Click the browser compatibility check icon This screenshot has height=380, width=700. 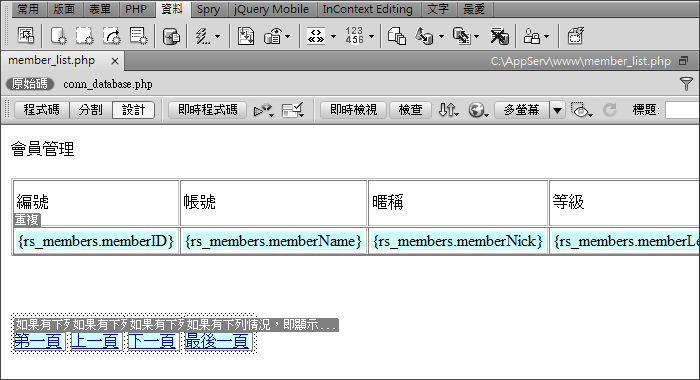(293, 110)
